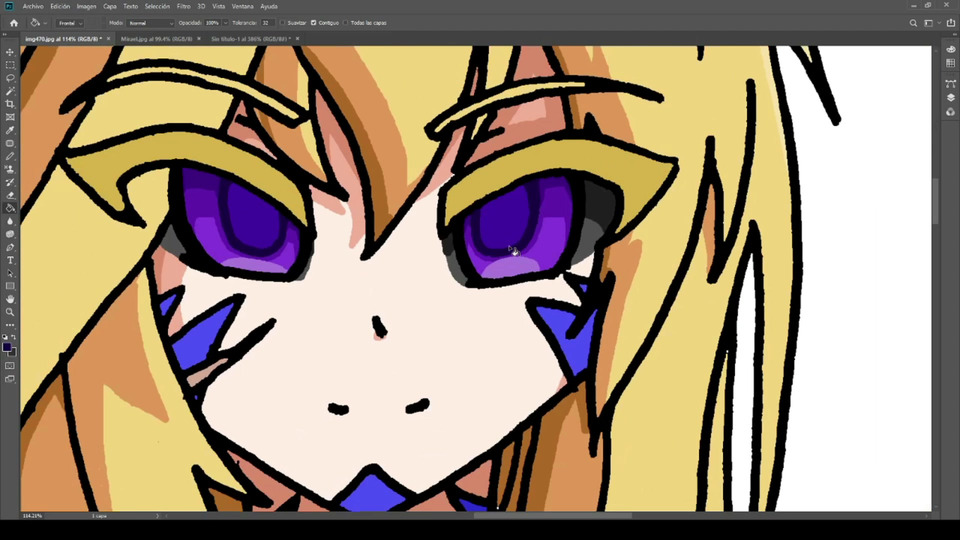Select the Zoom tool in toolbox
960x540 pixels.
pos(10,312)
